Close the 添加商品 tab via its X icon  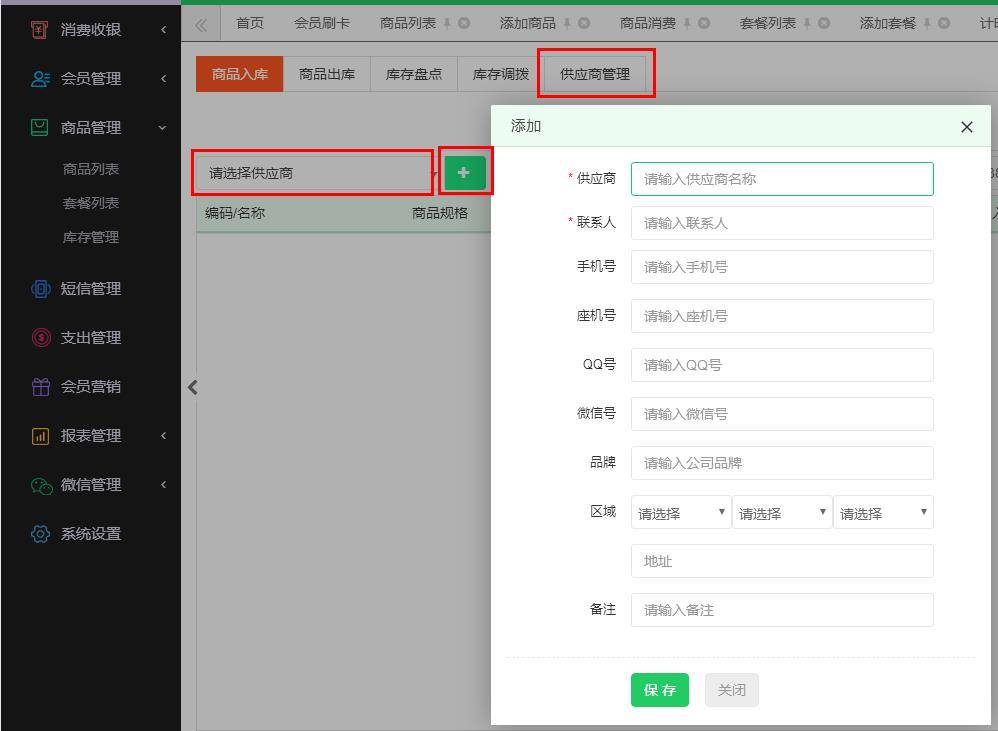(x=584, y=24)
